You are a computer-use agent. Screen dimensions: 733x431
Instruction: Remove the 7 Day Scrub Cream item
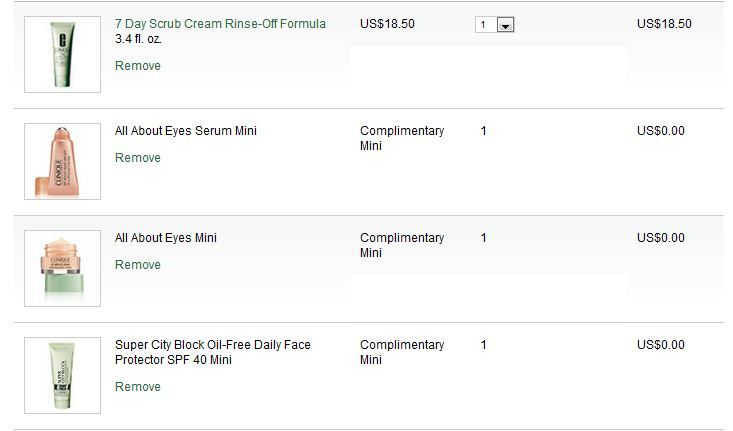[138, 66]
